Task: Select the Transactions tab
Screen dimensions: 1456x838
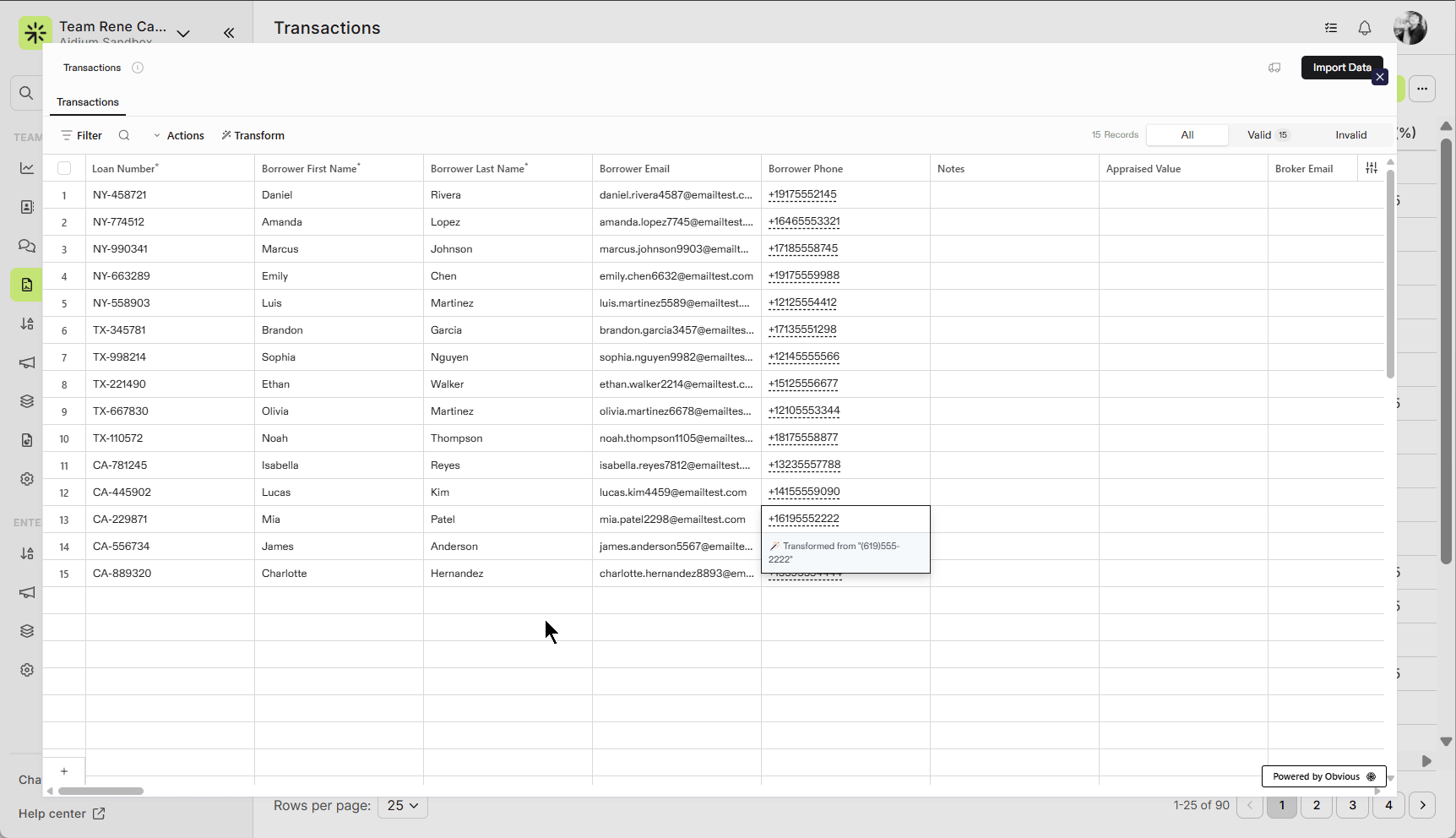Action: point(88,102)
